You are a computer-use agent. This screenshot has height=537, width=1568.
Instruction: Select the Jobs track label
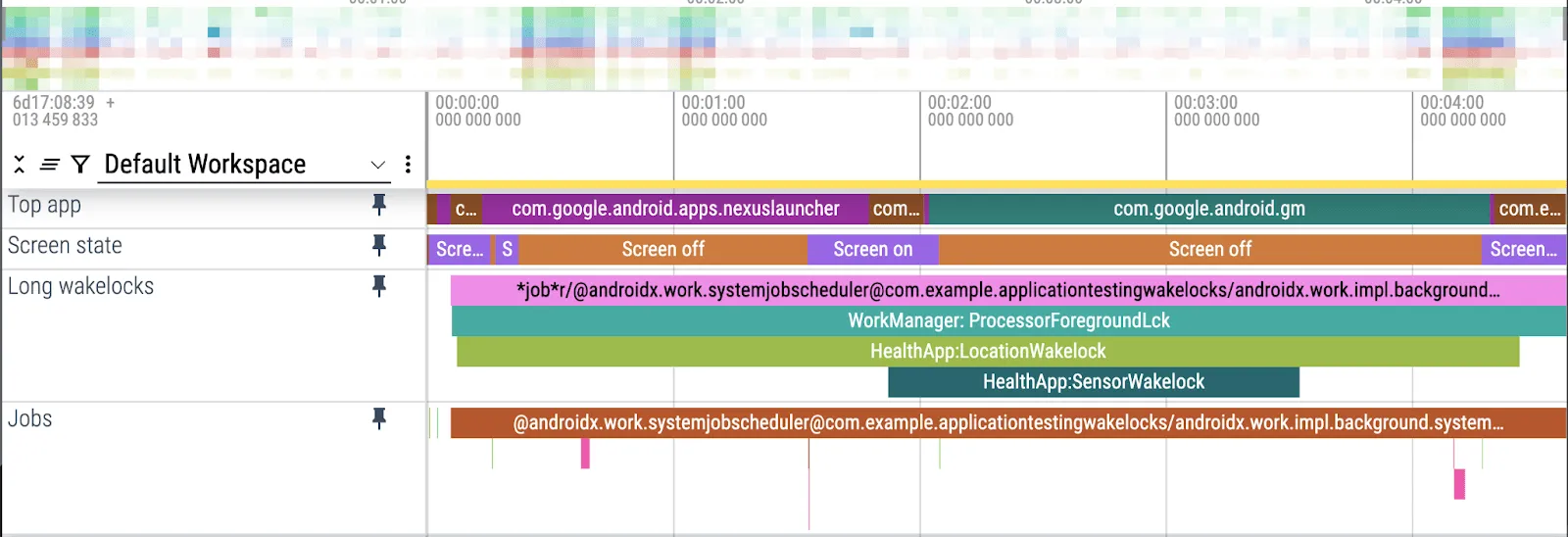30,418
